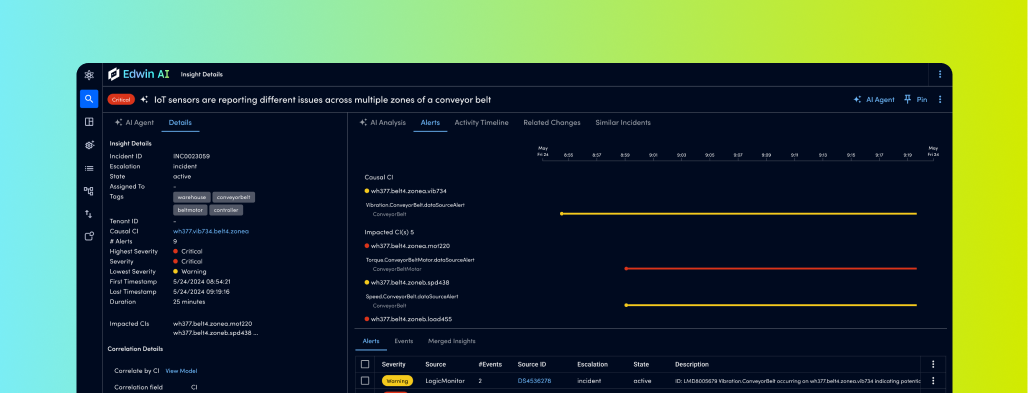Open the up-down arrows icon in sidebar
The image size is (1028, 393).
pyautogui.click(x=89, y=214)
